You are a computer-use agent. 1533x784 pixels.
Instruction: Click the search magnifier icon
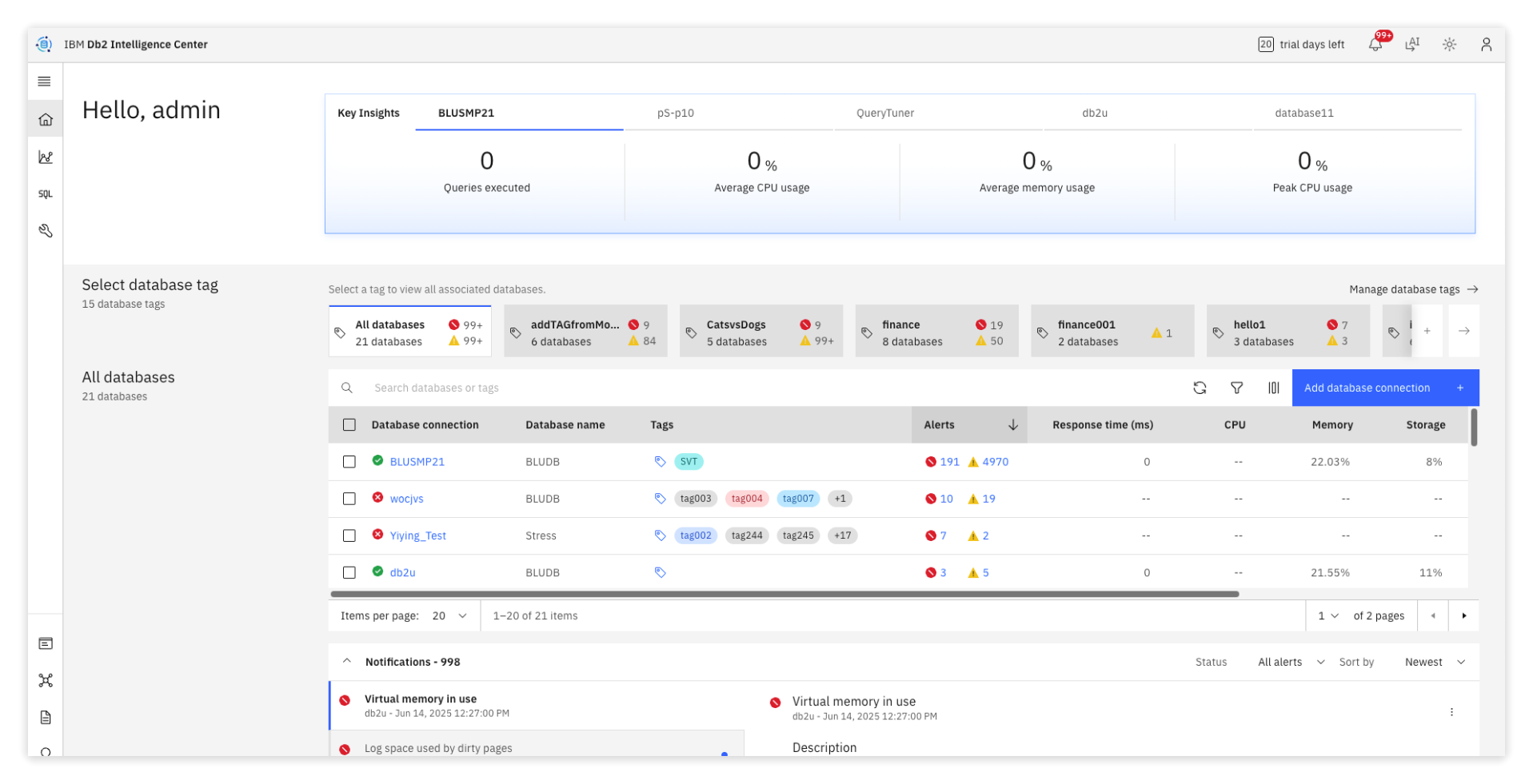347,388
